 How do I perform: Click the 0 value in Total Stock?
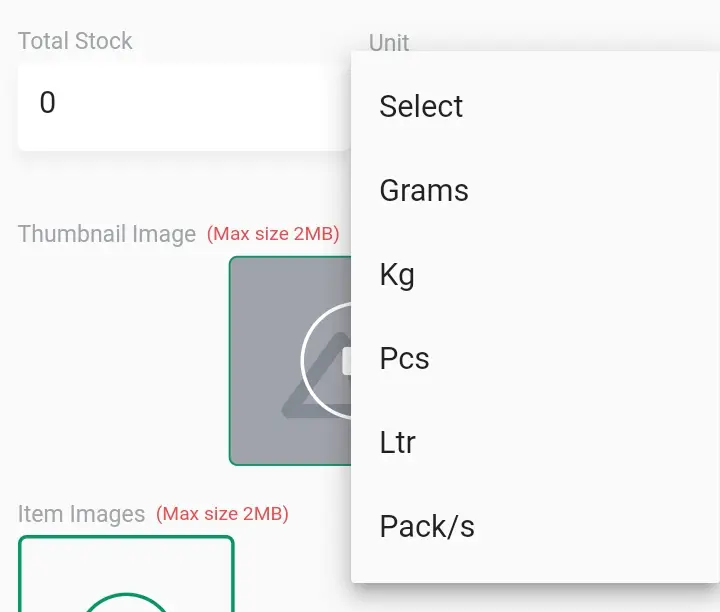pos(48,102)
